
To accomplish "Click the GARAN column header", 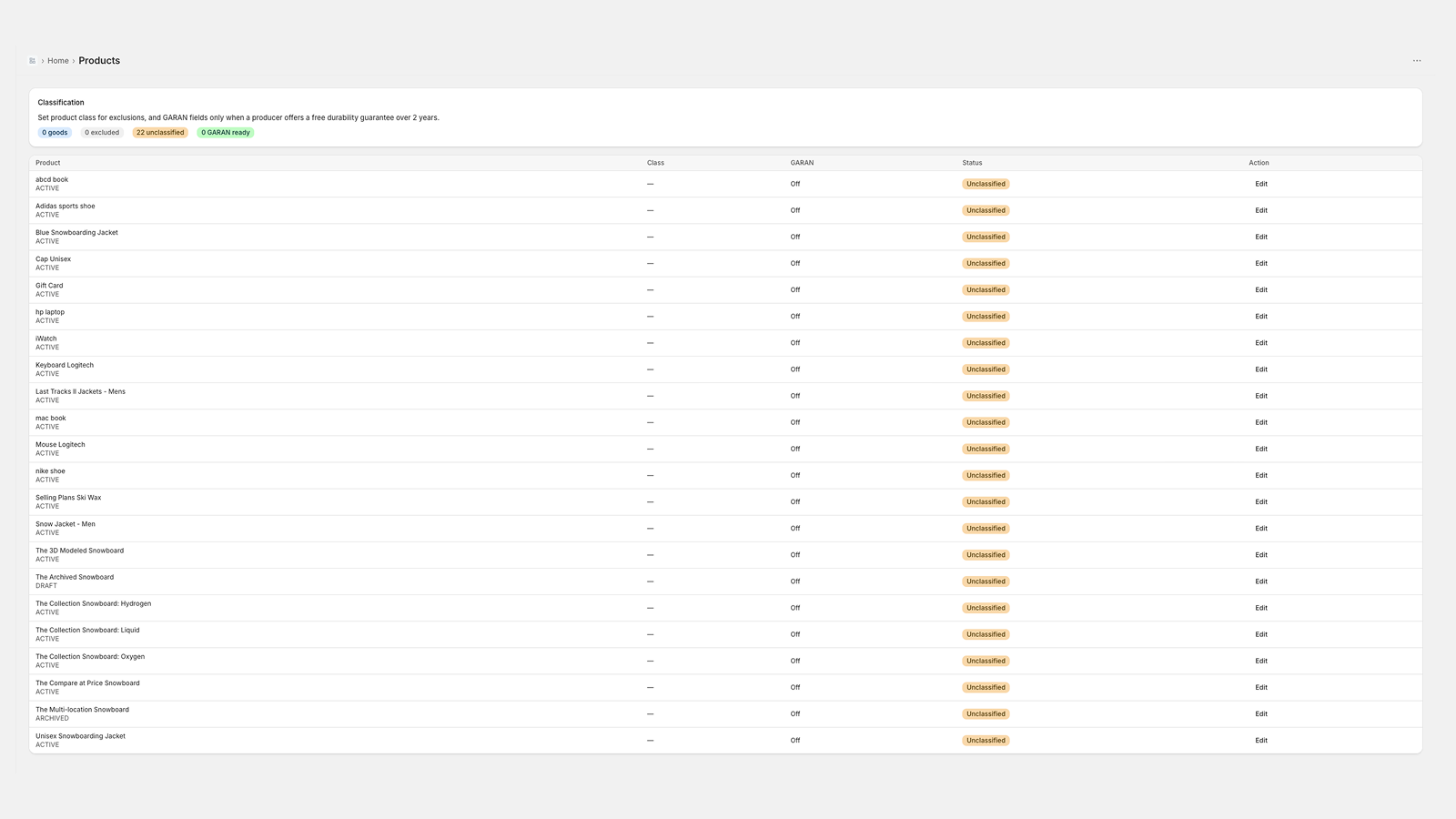I will point(802,163).
